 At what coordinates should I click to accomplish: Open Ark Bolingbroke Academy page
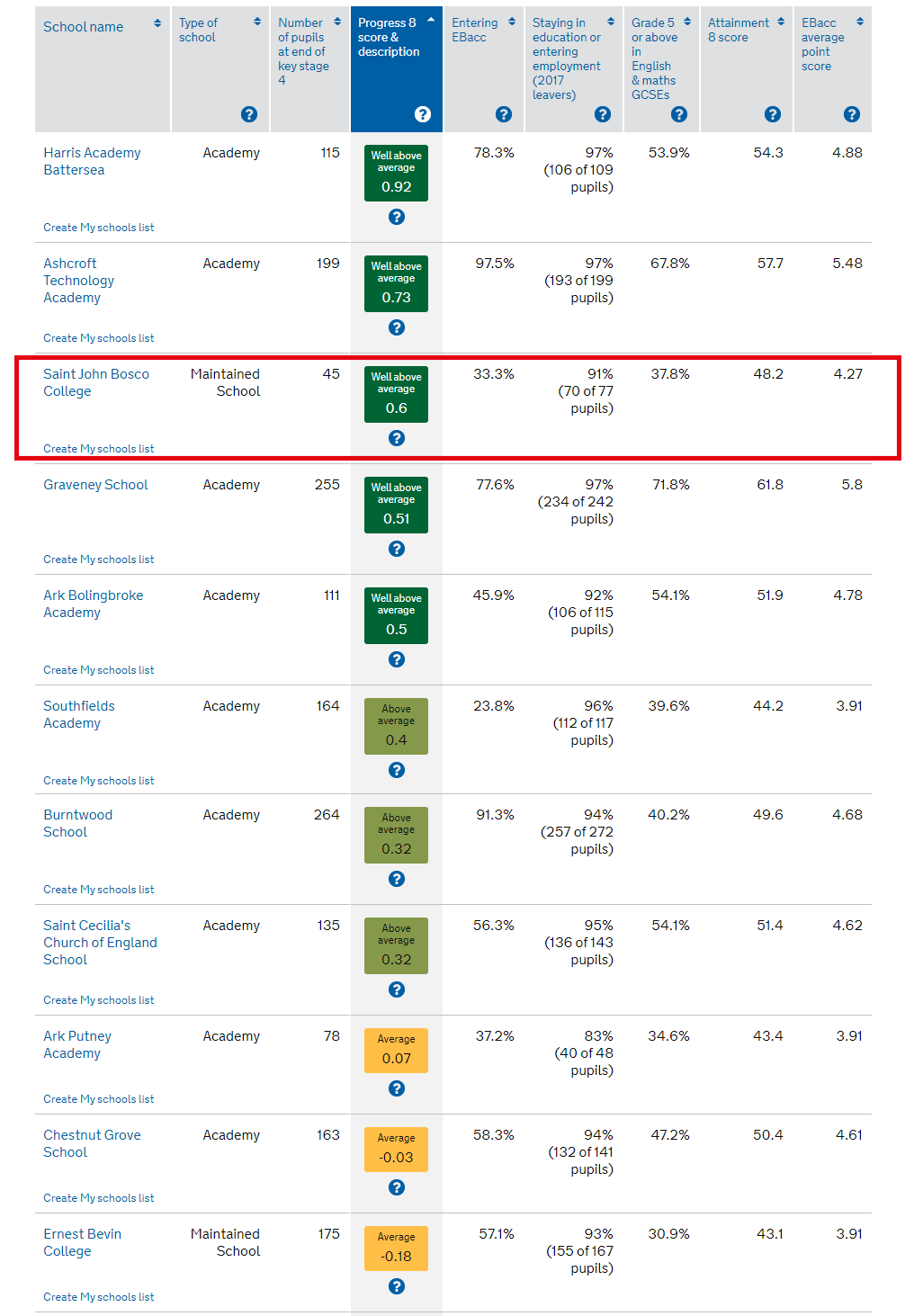94,604
